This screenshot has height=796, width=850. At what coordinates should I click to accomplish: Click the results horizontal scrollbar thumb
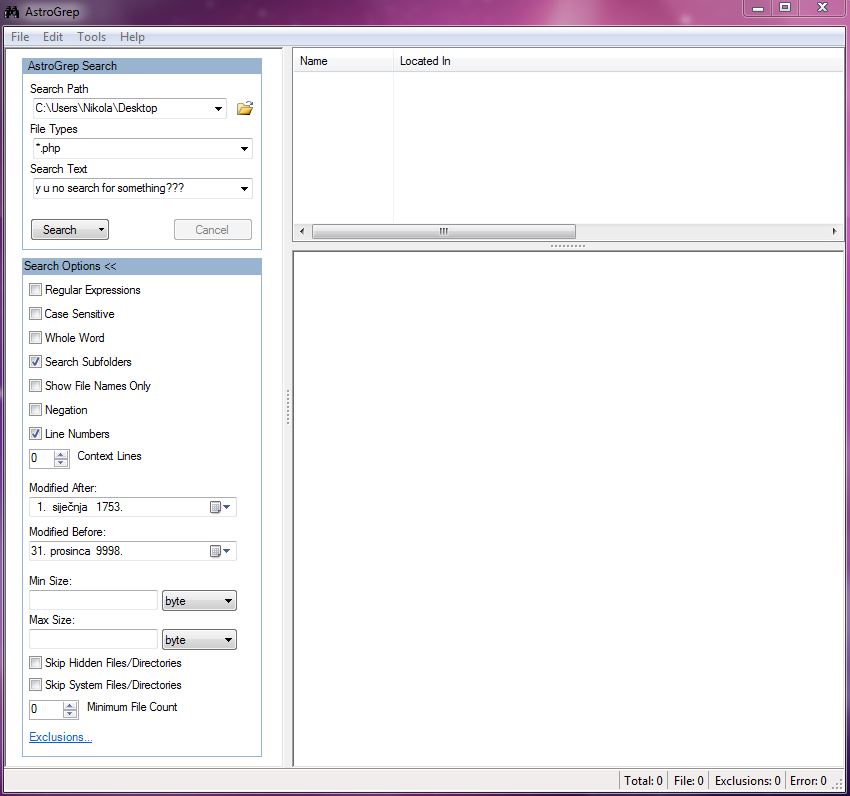pyautogui.click(x=444, y=232)
